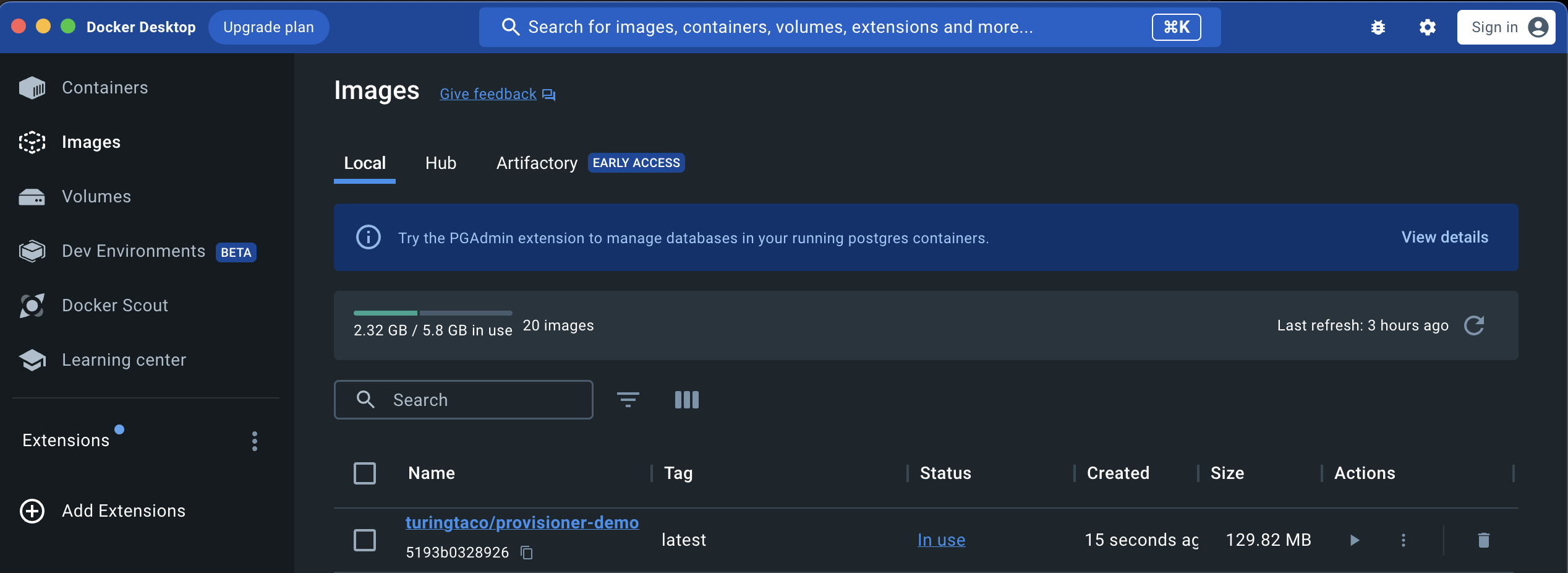This screenshot has height=573, width=1568.
Task: Click View details in the PGAdmin banner
Action: point(1445,238)
